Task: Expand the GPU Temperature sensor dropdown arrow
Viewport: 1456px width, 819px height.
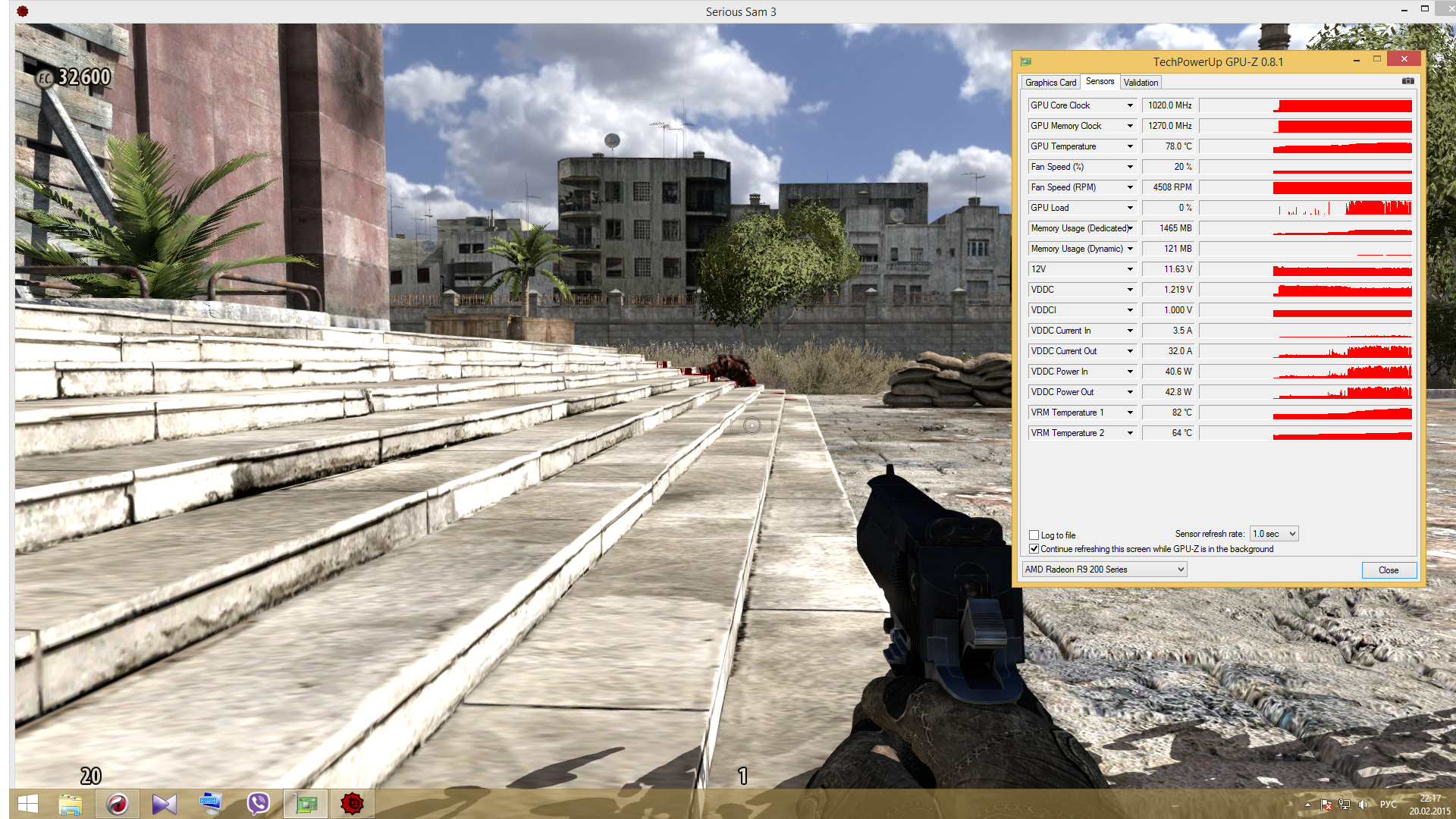Action: point(1130,146)
